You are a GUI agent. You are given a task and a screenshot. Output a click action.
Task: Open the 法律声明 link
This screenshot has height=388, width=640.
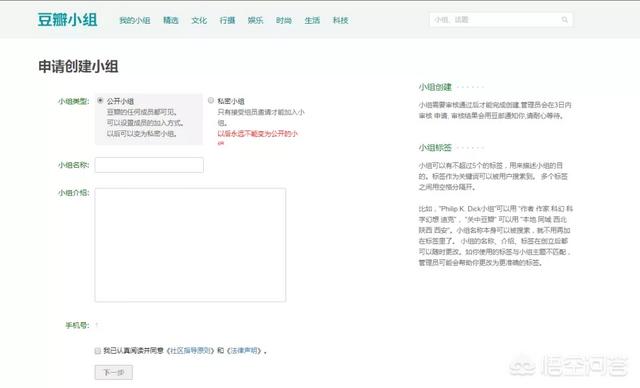(244, 350)
